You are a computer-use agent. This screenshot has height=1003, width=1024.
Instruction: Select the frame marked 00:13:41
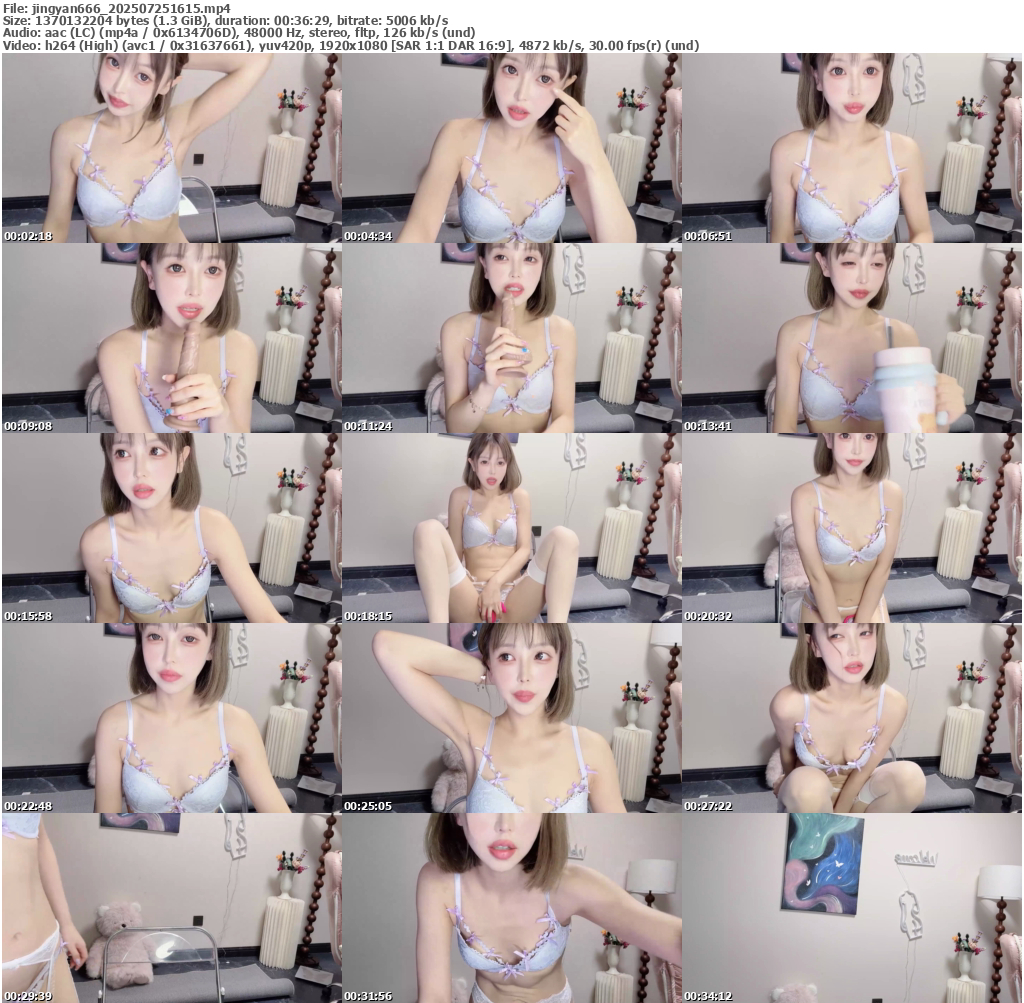click(851, 338)
